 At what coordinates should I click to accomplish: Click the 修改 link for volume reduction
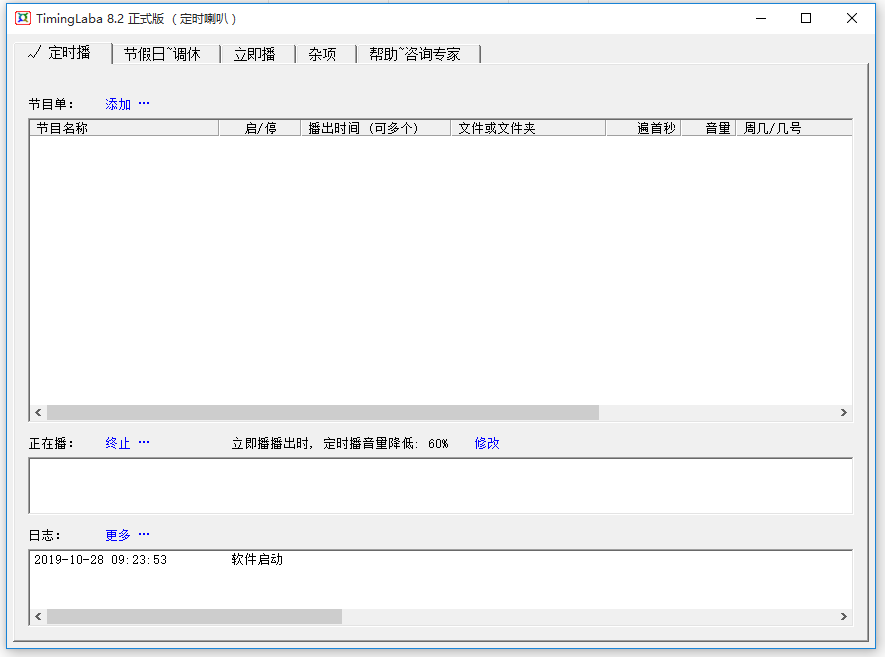point(487,443)
